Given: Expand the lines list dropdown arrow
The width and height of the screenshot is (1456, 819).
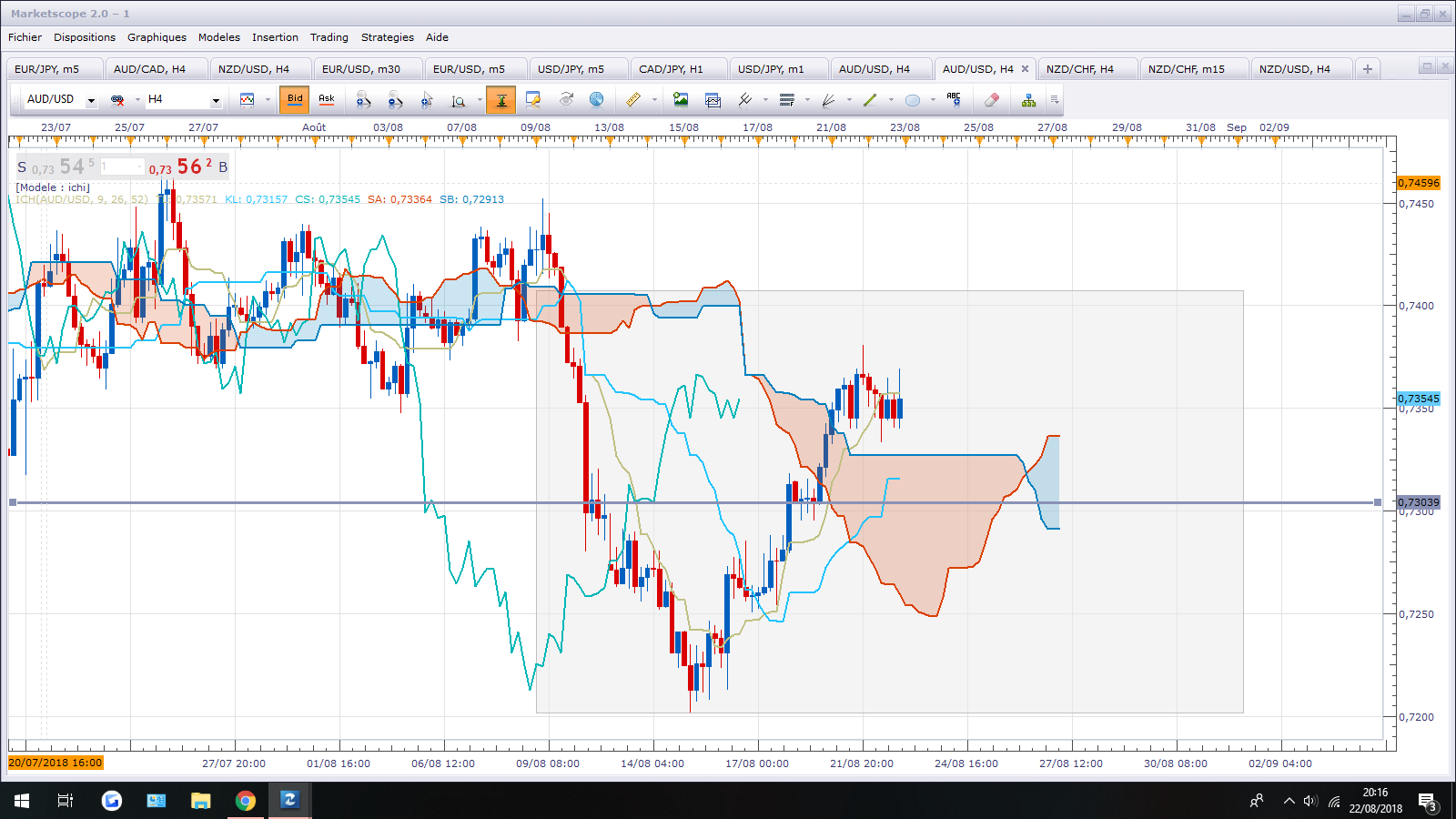Looking at the screenshot, I should coord(807,100).
